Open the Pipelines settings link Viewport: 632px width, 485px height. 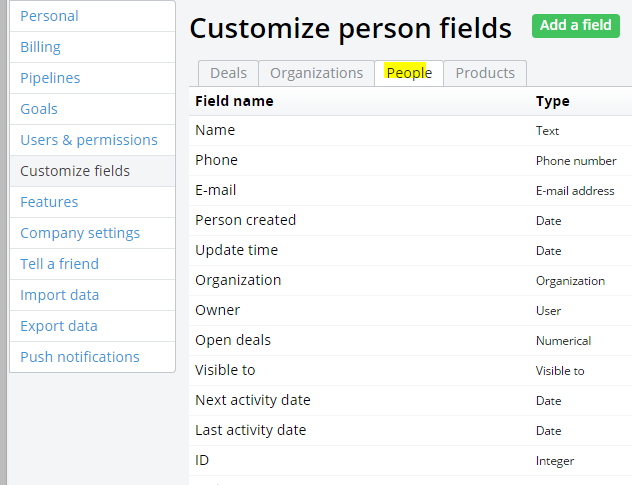92,78
